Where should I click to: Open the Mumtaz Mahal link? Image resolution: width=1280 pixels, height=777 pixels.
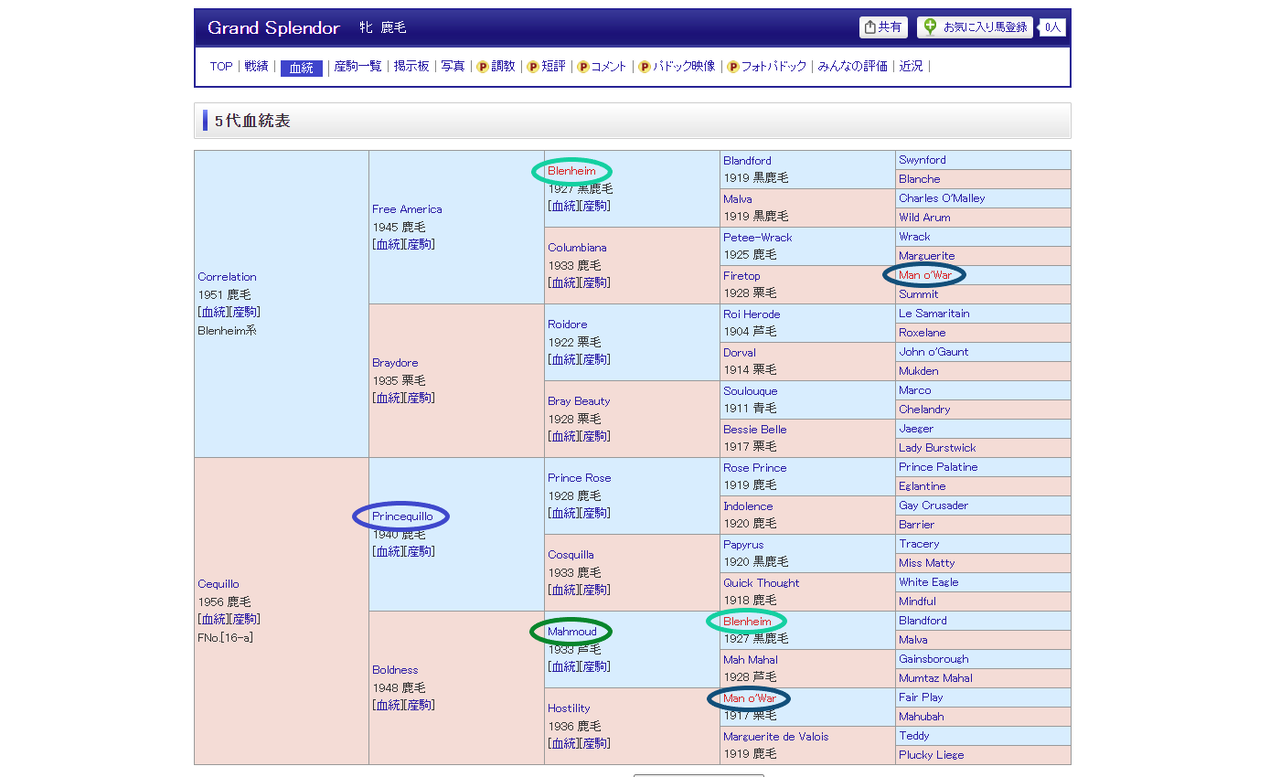(x=936, y=679)
